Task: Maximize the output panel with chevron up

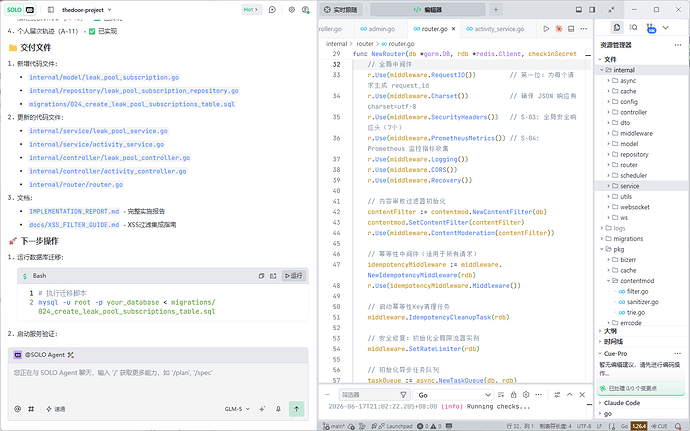Action: (x=570, y=395)
